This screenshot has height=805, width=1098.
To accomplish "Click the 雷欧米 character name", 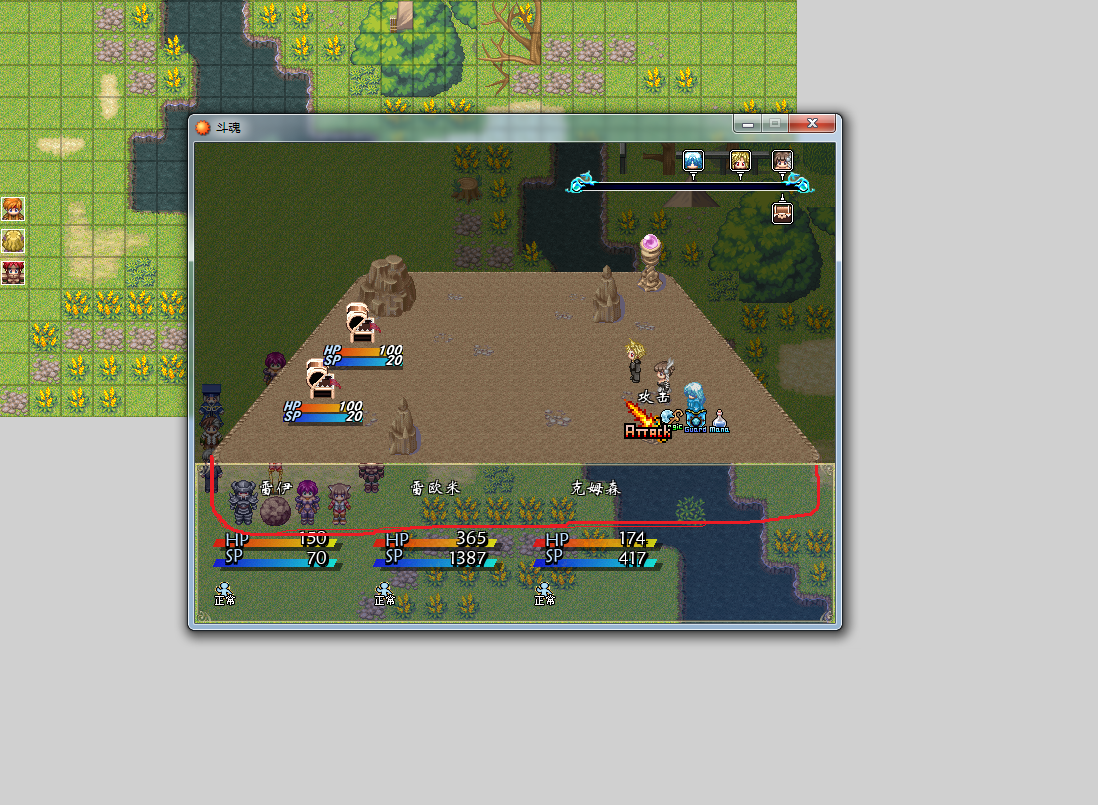I will click(435, 488).
